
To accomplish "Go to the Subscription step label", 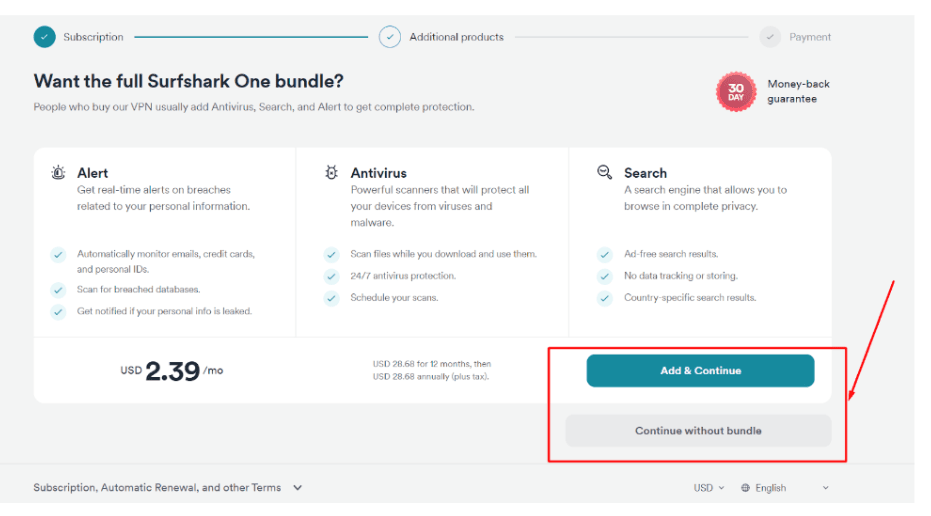I will coord(93,37).
